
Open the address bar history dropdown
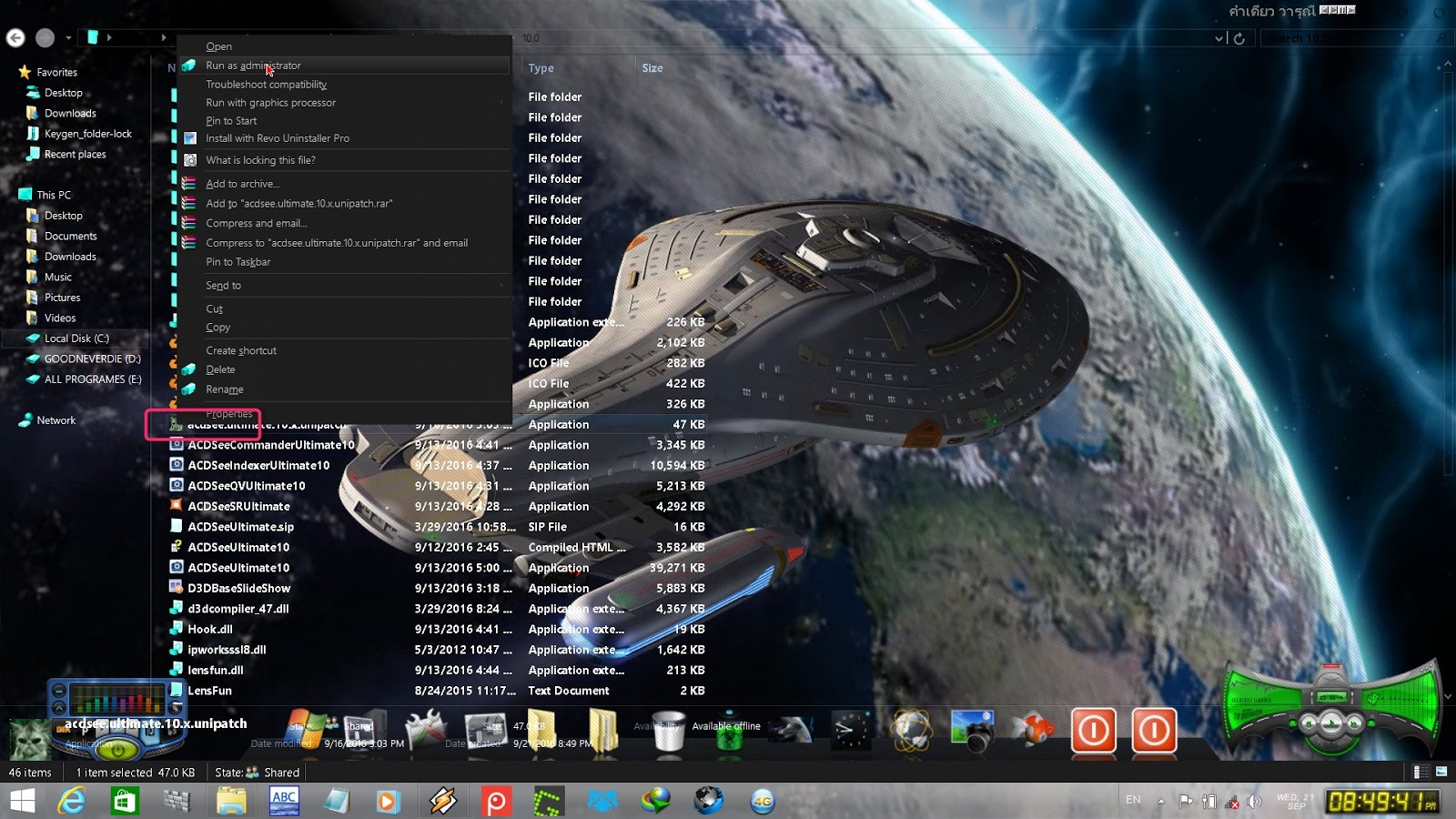click(1219, 38)
